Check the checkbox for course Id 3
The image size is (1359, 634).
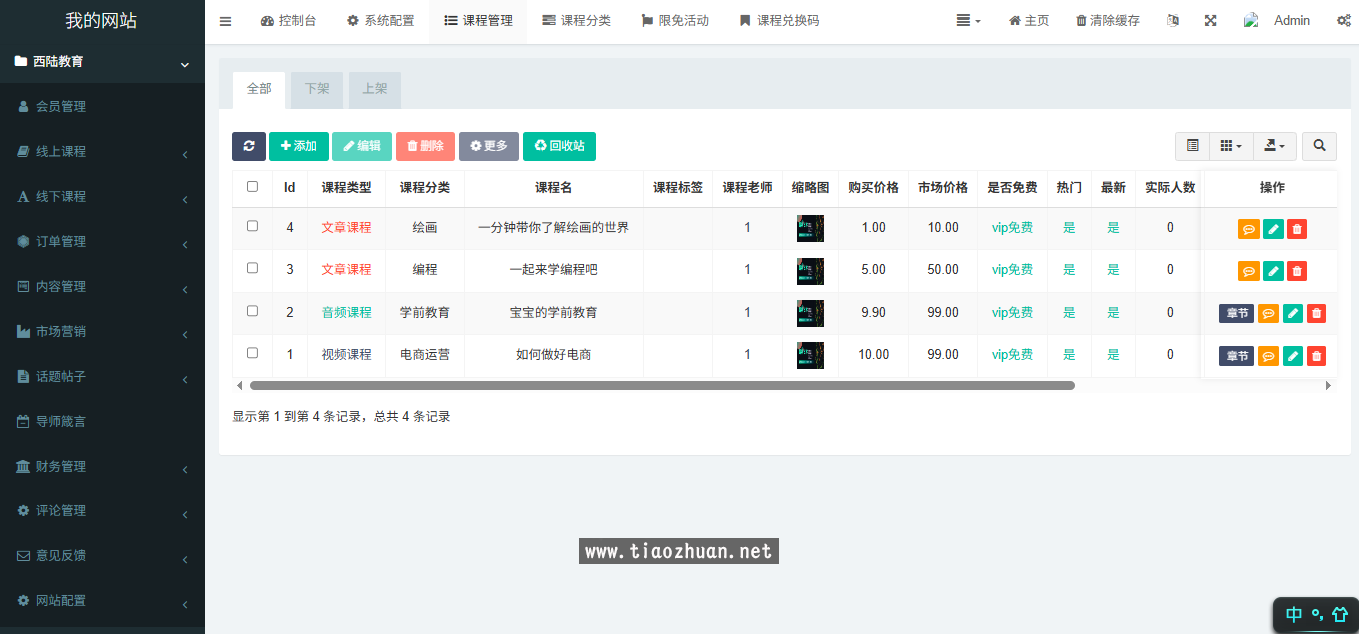[x=252, y=269]
